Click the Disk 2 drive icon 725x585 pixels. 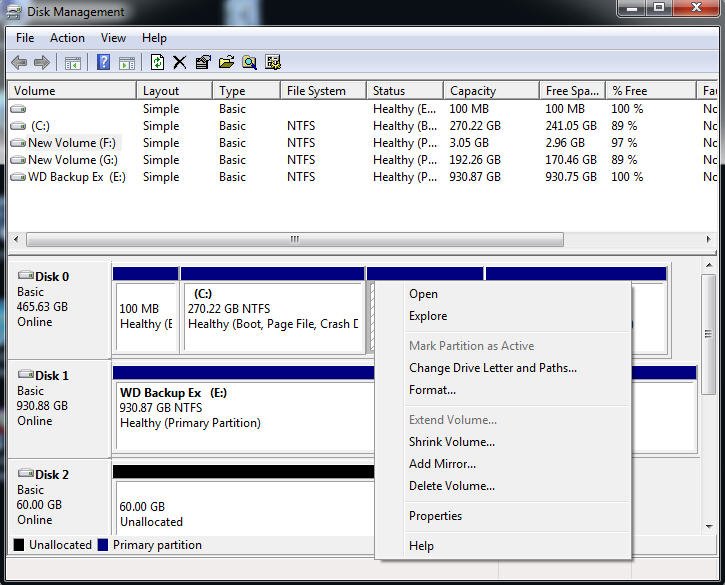click(x=25, y=473)
